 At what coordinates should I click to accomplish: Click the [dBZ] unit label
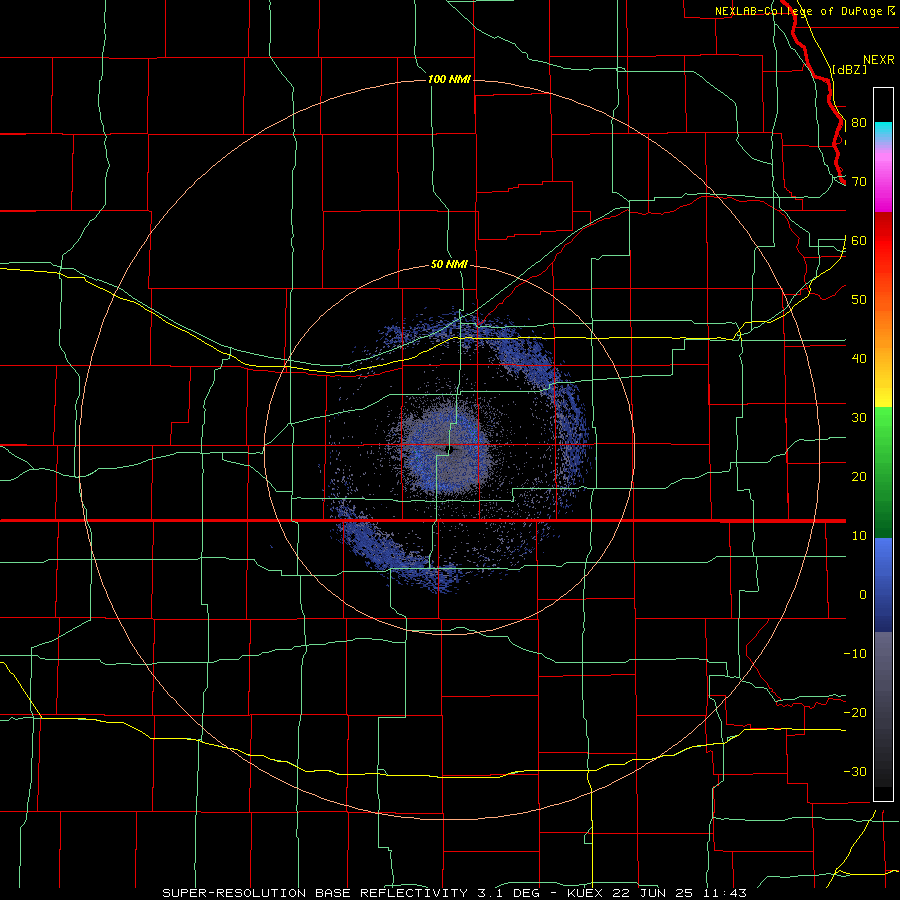point(849,69)
